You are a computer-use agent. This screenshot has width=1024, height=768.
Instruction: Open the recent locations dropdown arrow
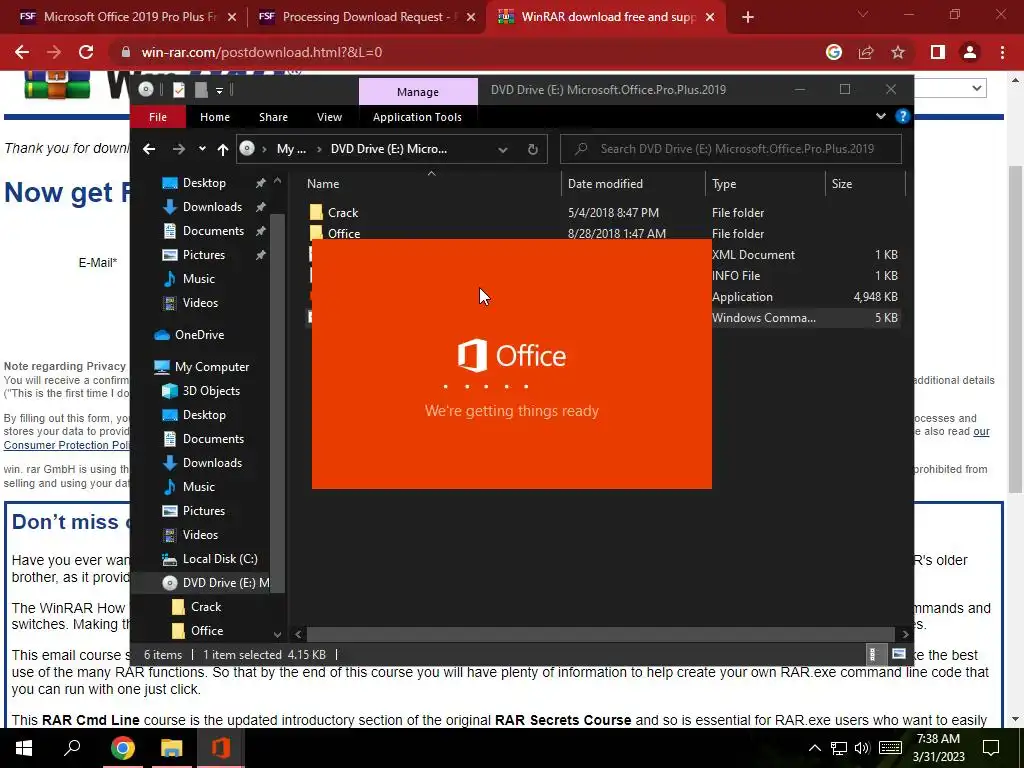(x=202, y=149)
